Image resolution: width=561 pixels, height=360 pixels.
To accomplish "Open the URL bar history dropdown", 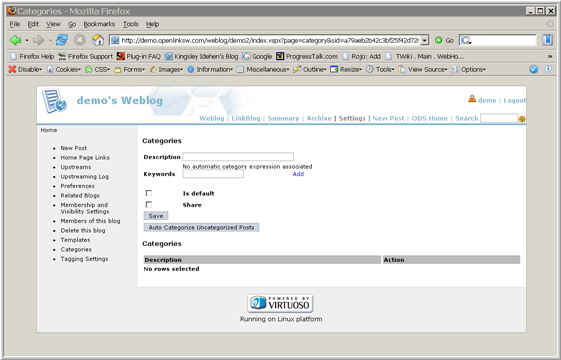I will point(425,40).
